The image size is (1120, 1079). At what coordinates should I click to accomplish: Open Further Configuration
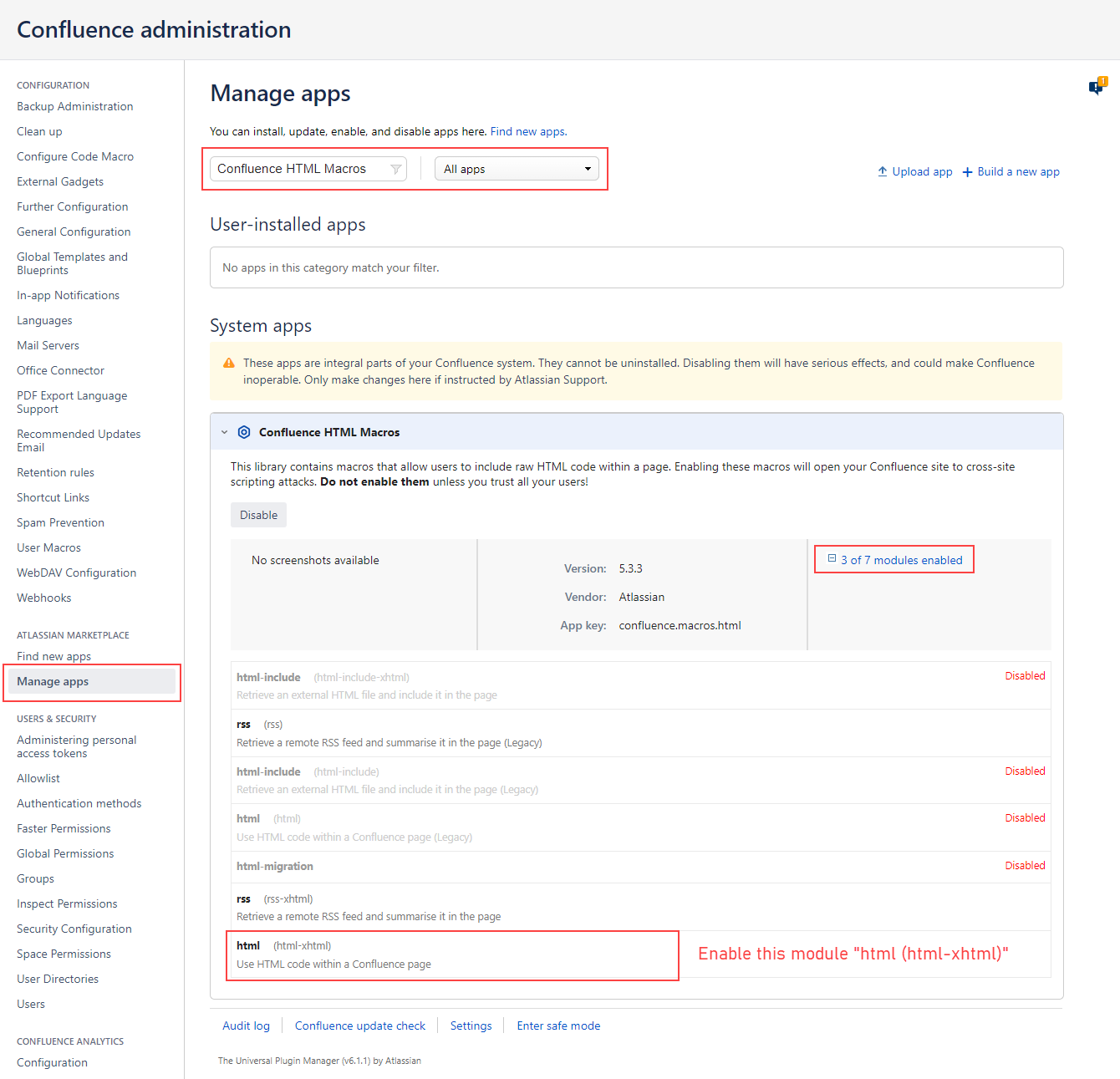pyautogui.click(x=73, y=206)
